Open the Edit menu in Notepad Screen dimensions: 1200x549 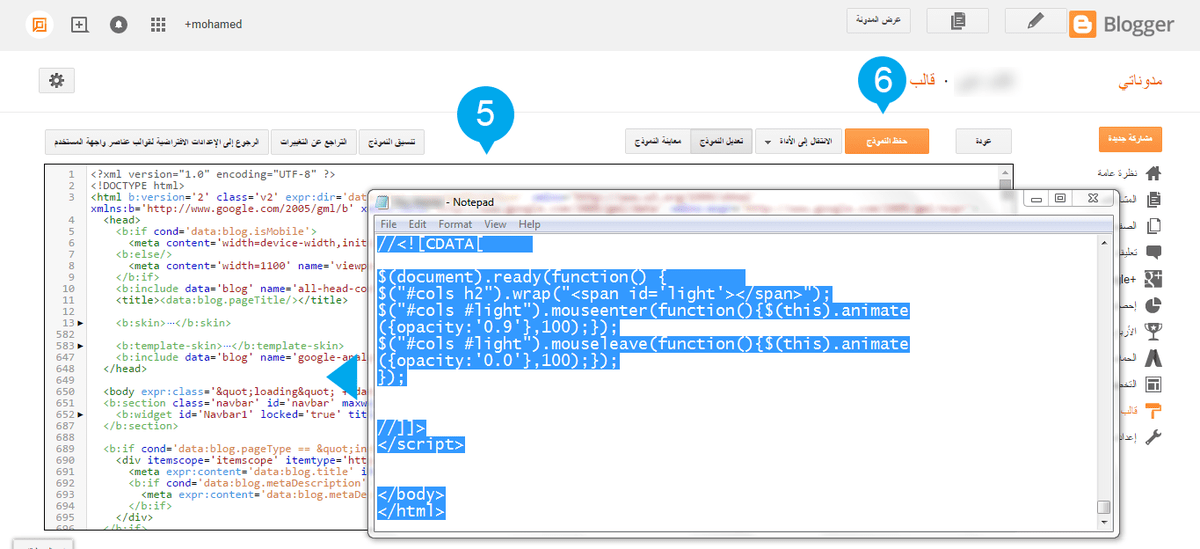[x=417, y=224]
